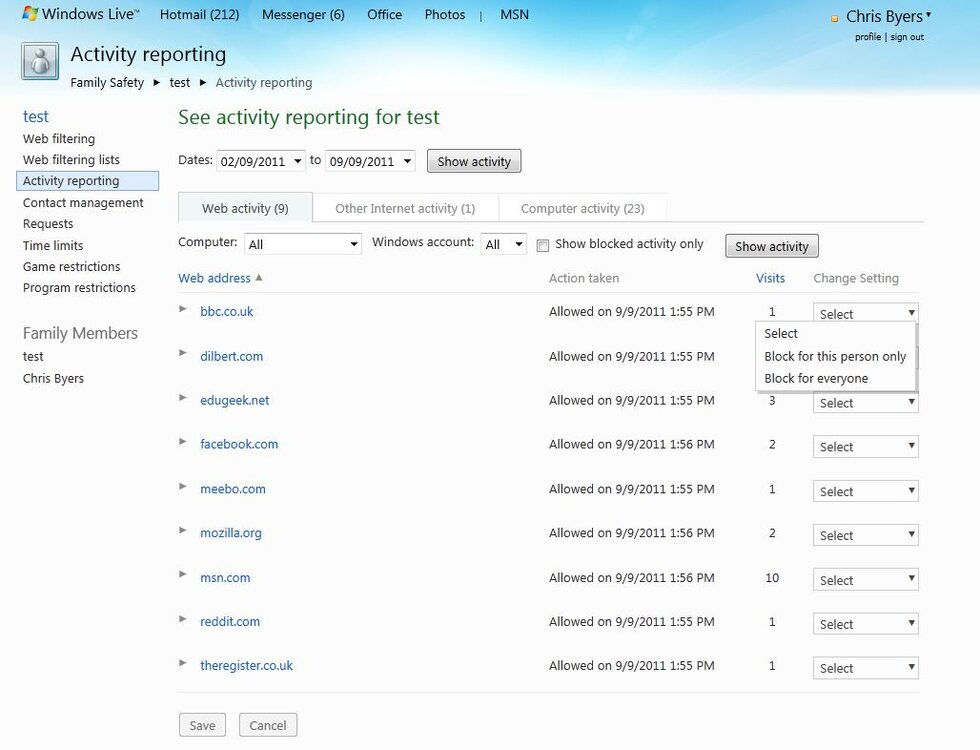
Task: Click the Windows Live logo
Action: click(x=80, y=14)
